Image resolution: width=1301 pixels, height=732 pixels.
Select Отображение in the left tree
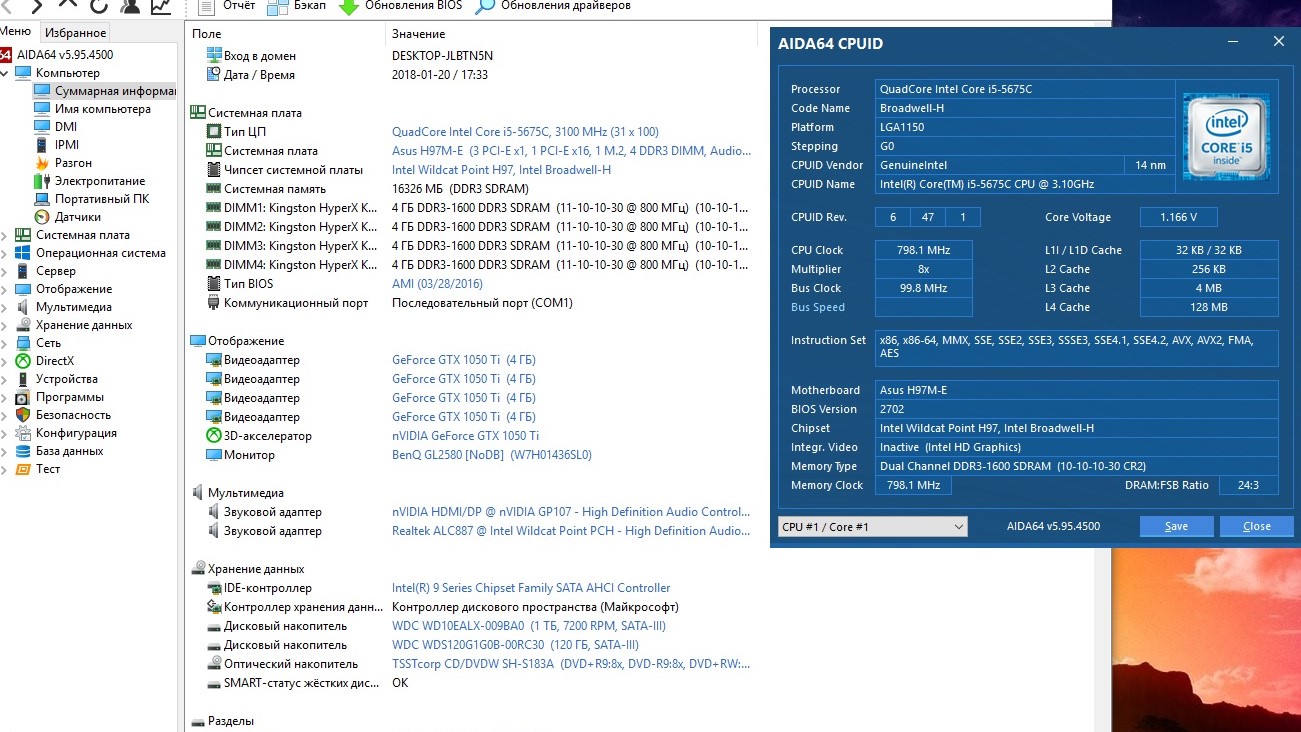(74, 289)
